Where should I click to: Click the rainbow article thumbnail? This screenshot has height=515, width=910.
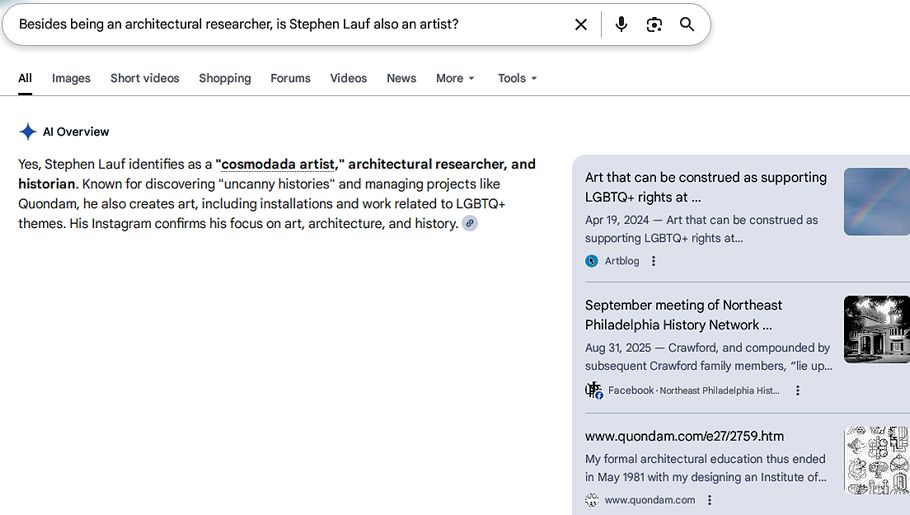click(876, 201)
